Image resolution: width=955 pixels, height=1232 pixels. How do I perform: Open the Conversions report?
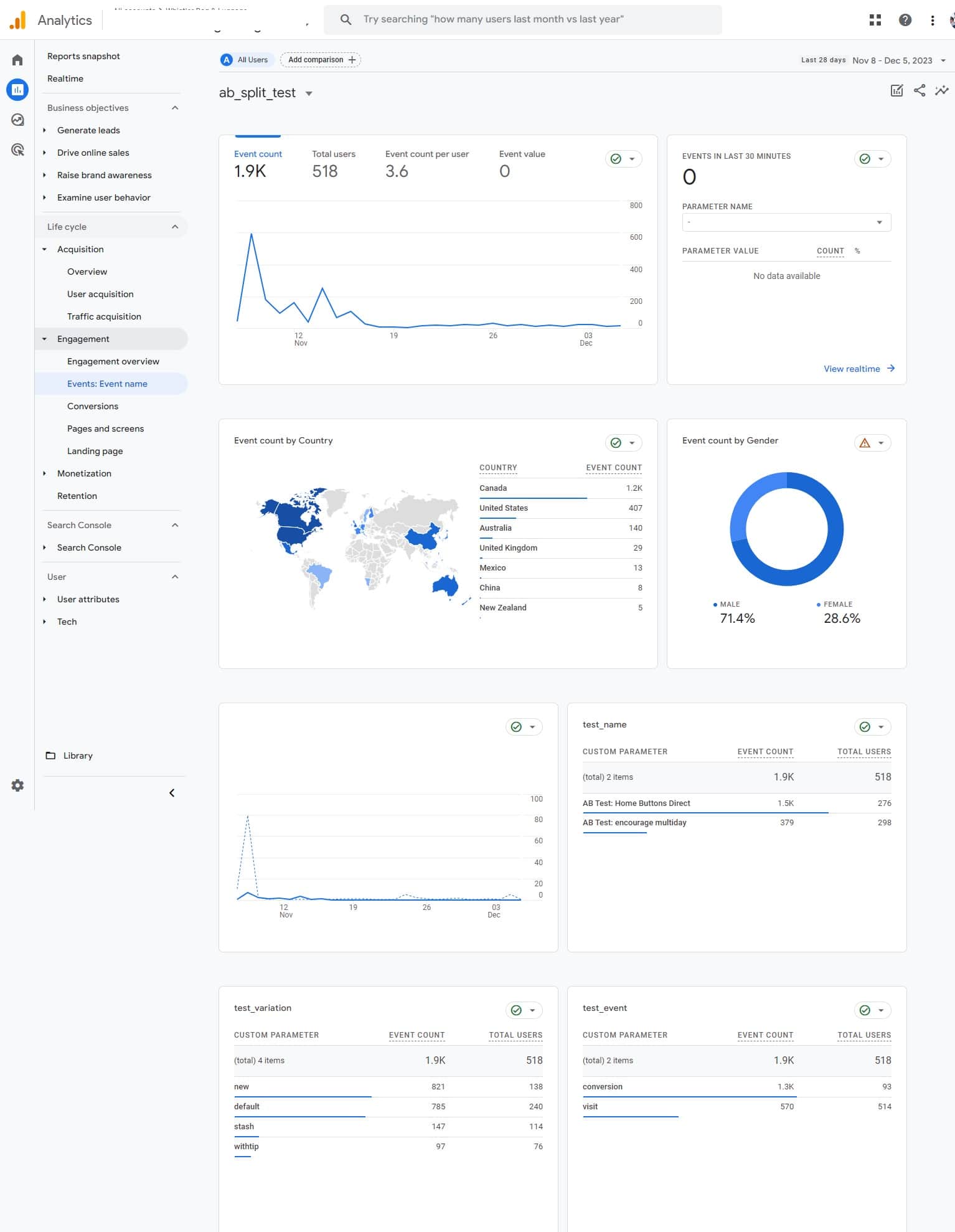[x=93, y=406]
